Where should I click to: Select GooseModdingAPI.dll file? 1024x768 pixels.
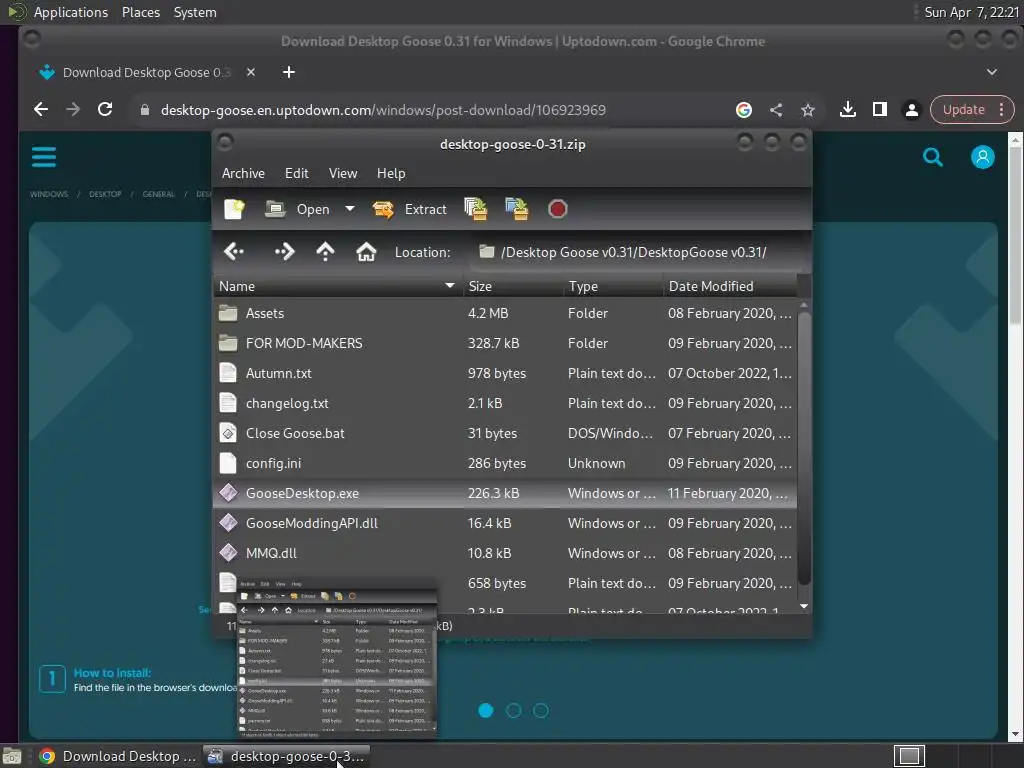(x=505, y=524)
